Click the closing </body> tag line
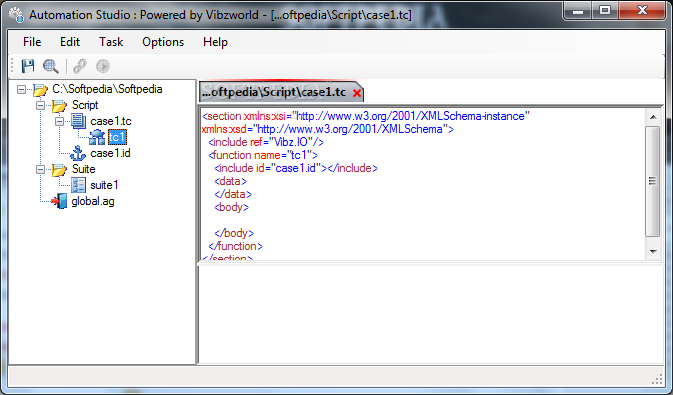This screenshot has width=673, height=395. (234, 233)
